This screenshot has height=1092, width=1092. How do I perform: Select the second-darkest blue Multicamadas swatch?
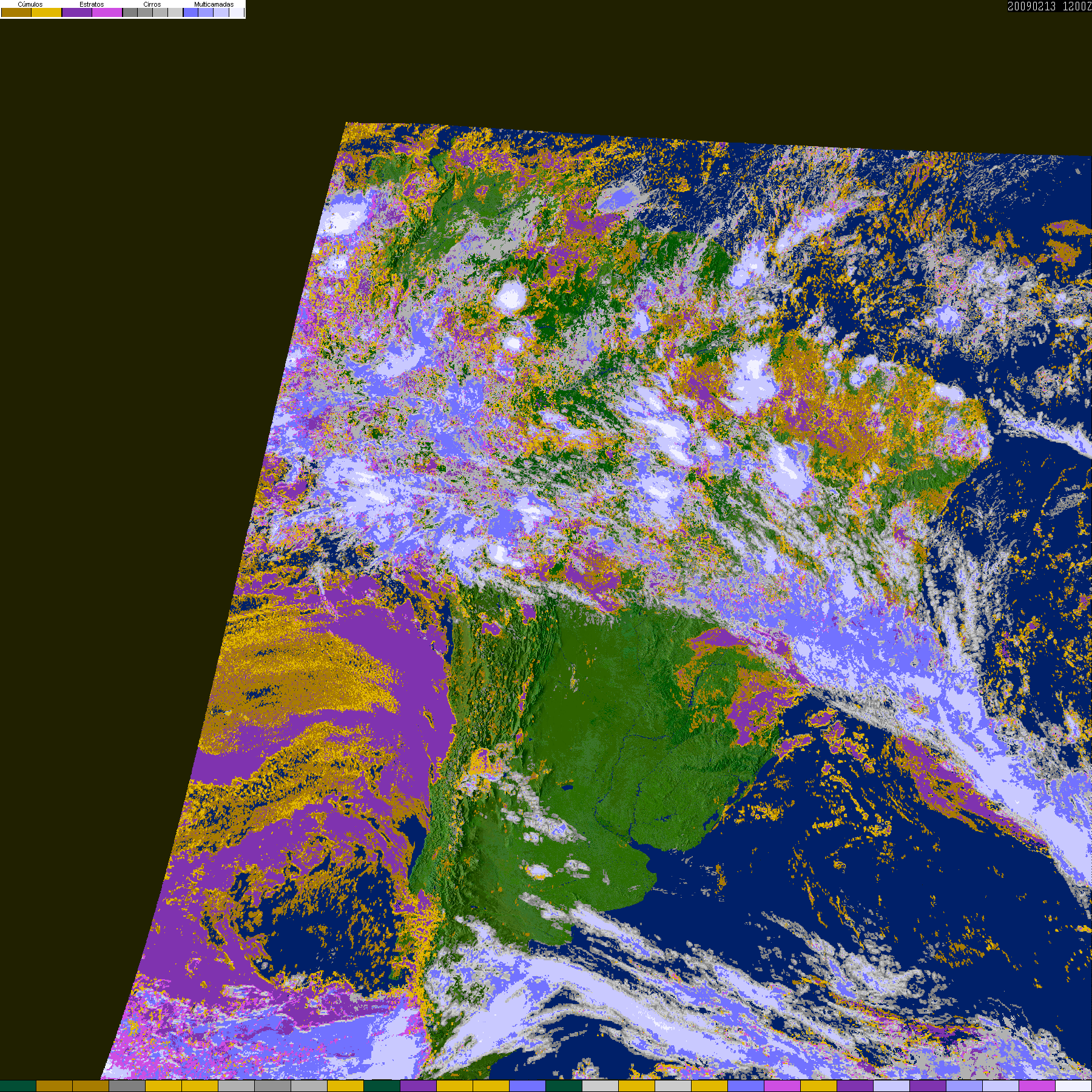click(x=206, y=12)
